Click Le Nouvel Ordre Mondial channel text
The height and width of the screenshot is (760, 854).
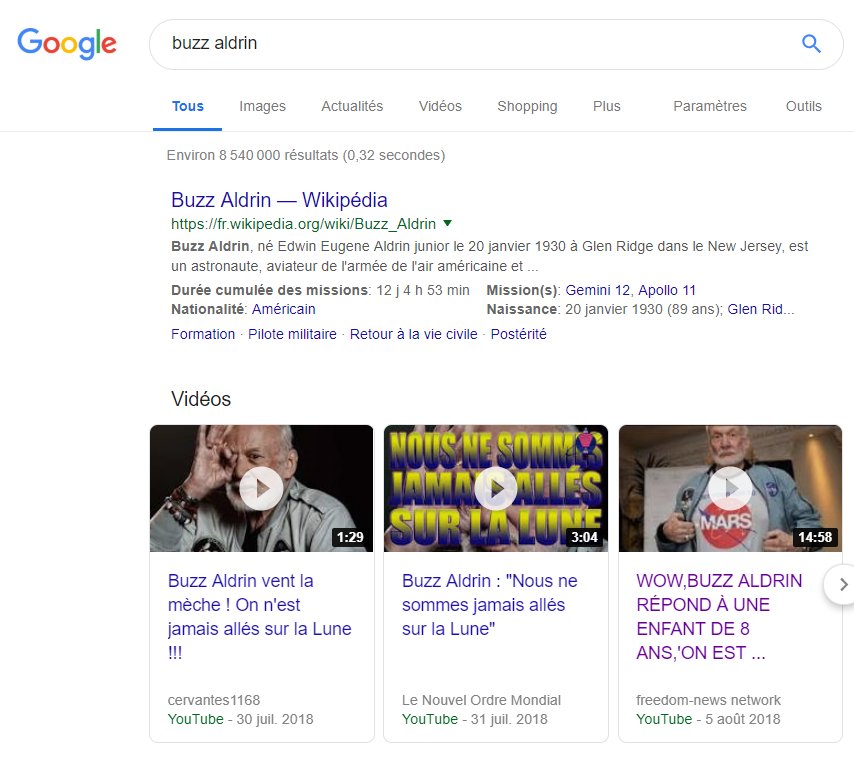(x=481, y=700)
